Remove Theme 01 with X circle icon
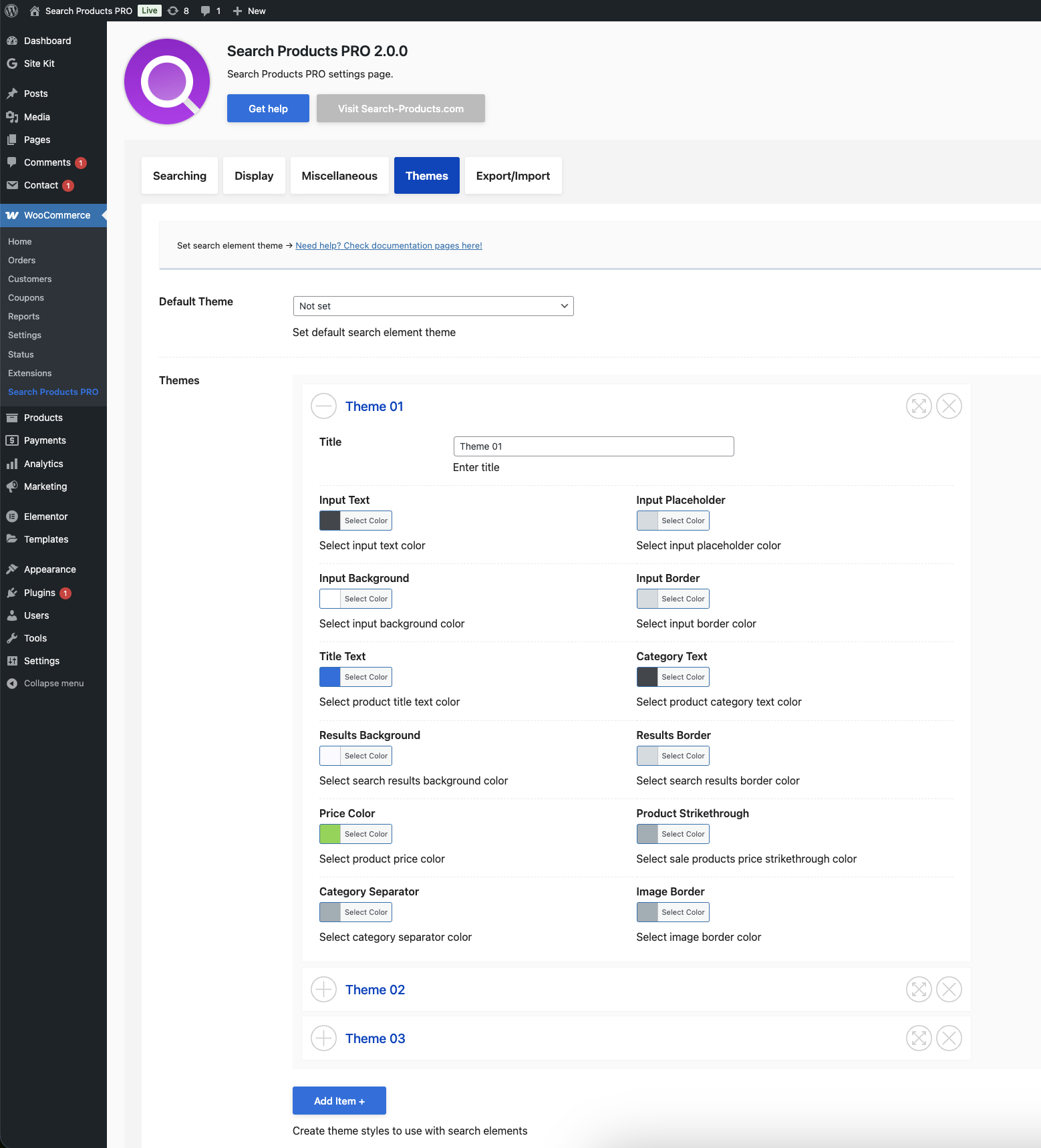 (x=949, y=406)
